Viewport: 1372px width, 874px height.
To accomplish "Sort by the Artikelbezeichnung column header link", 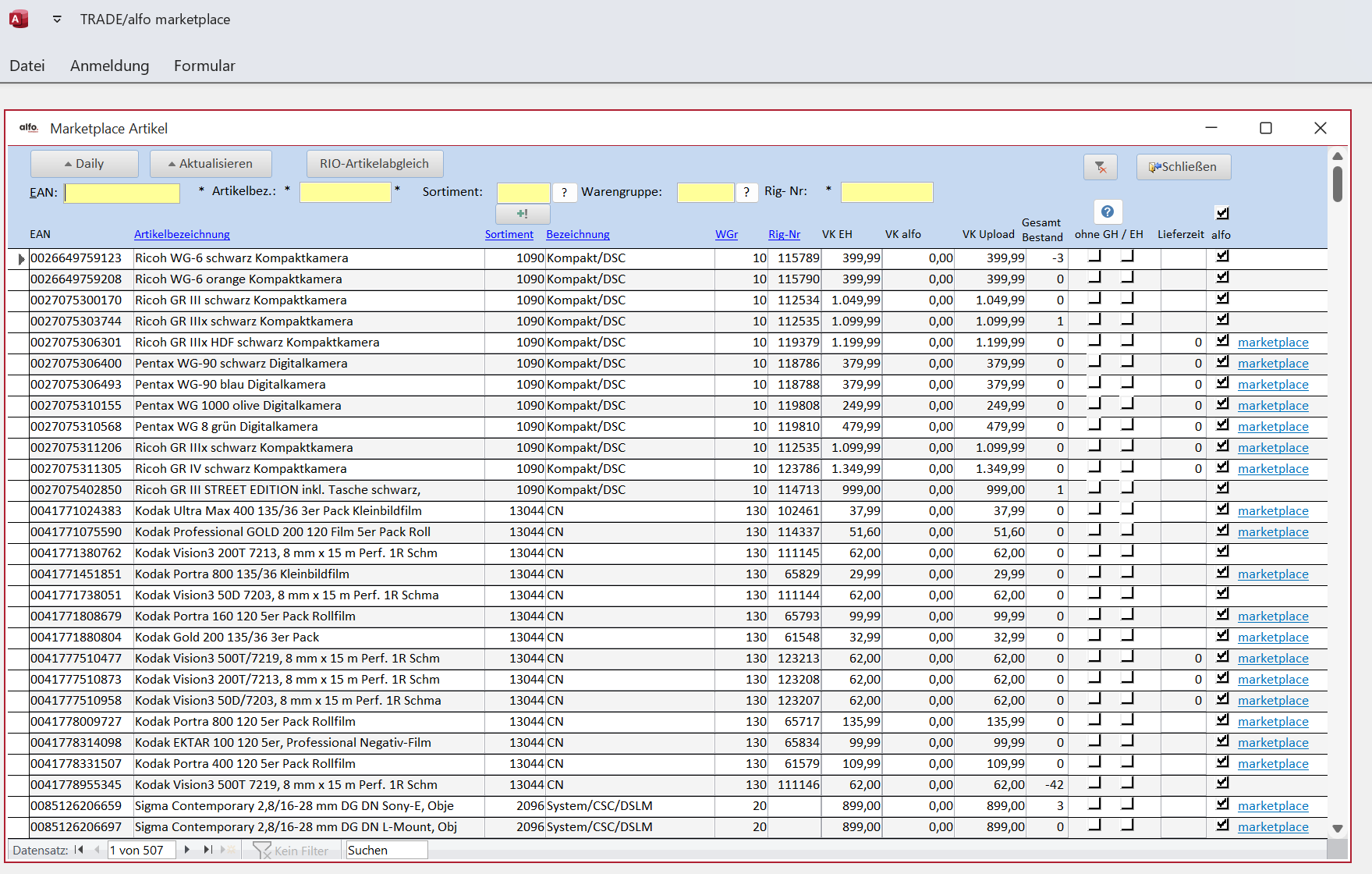I will pyautogui.click(x=182, y=234).
